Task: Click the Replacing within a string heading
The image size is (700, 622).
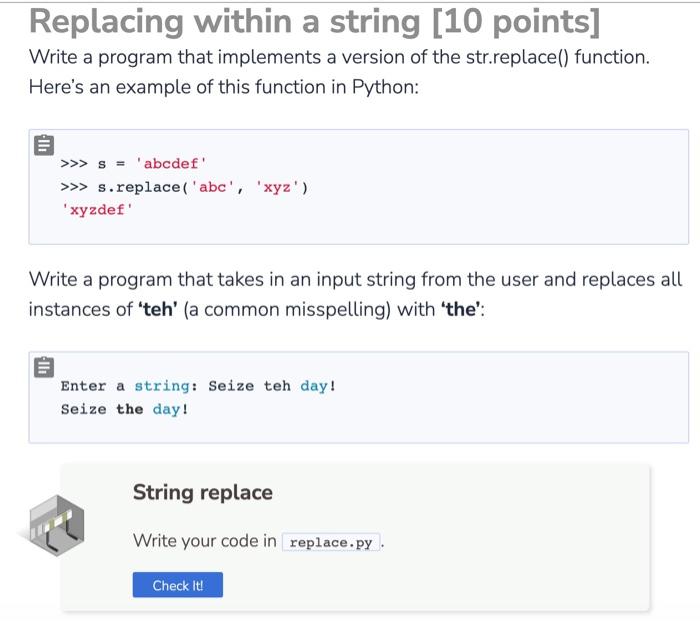Action: click(x=315, y=21)
